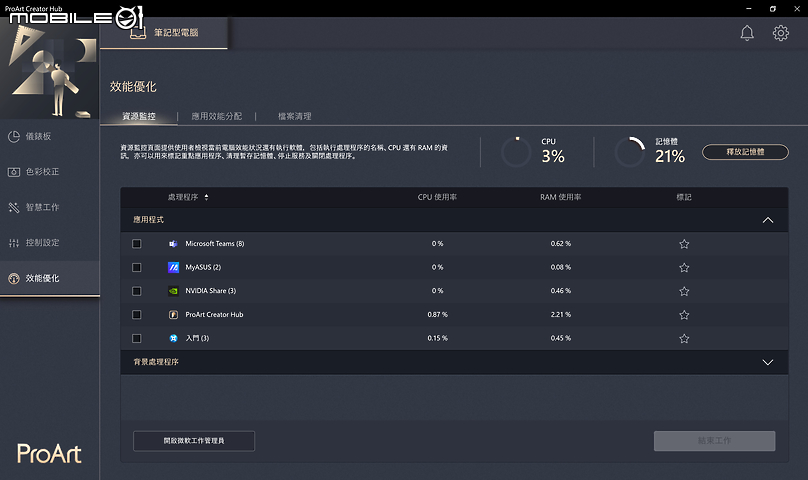Click the ProArt logo in the sidebar
This screenshot has height=480, width=808.
click(x=49, y=454)
